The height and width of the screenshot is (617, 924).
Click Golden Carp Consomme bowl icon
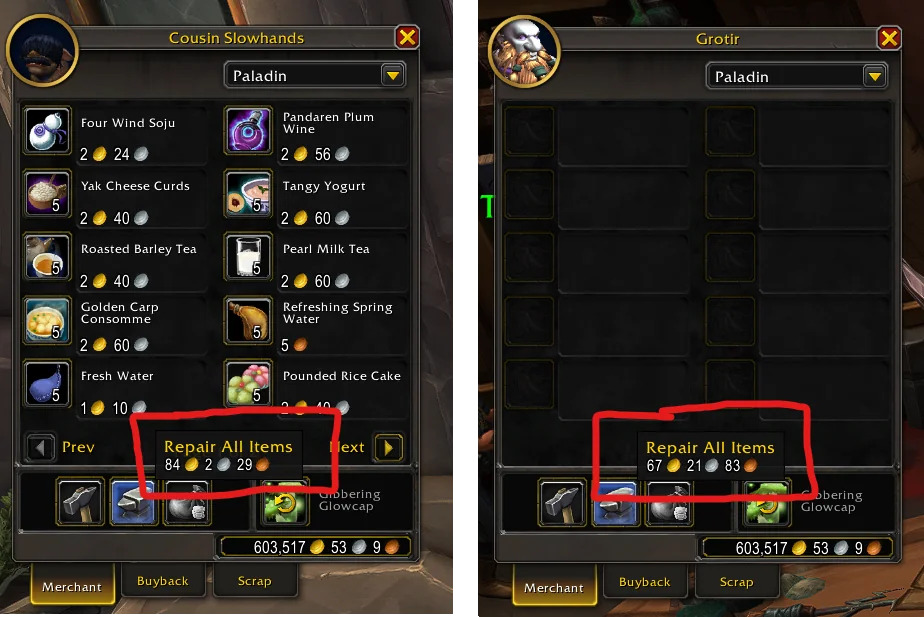click(x=47, y=320)
